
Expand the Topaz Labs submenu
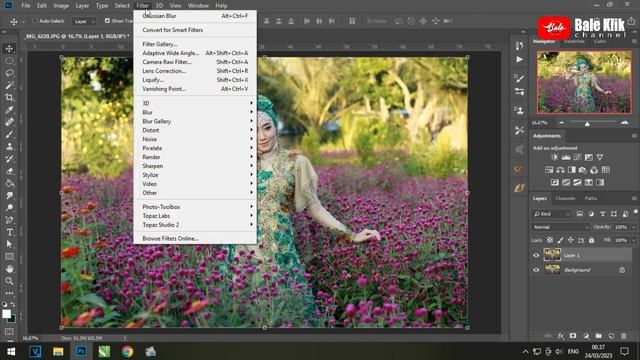195,216
